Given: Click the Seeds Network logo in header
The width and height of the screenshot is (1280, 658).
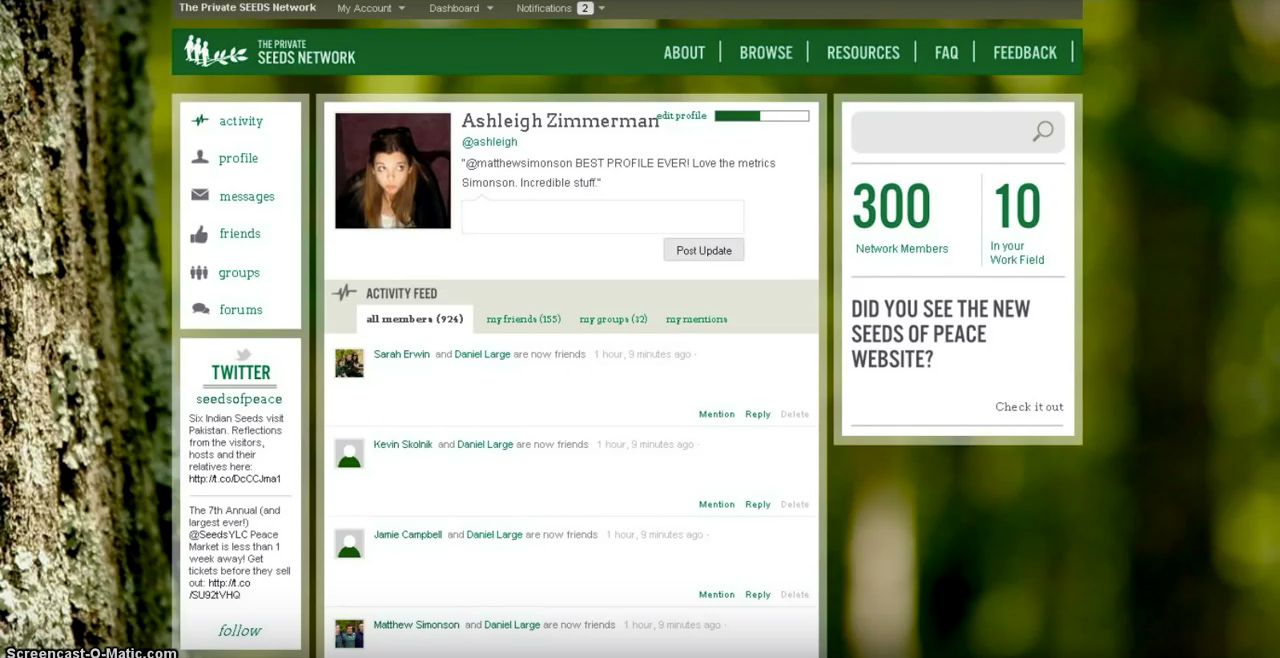Looking at the screenshot, I should 270,52.
